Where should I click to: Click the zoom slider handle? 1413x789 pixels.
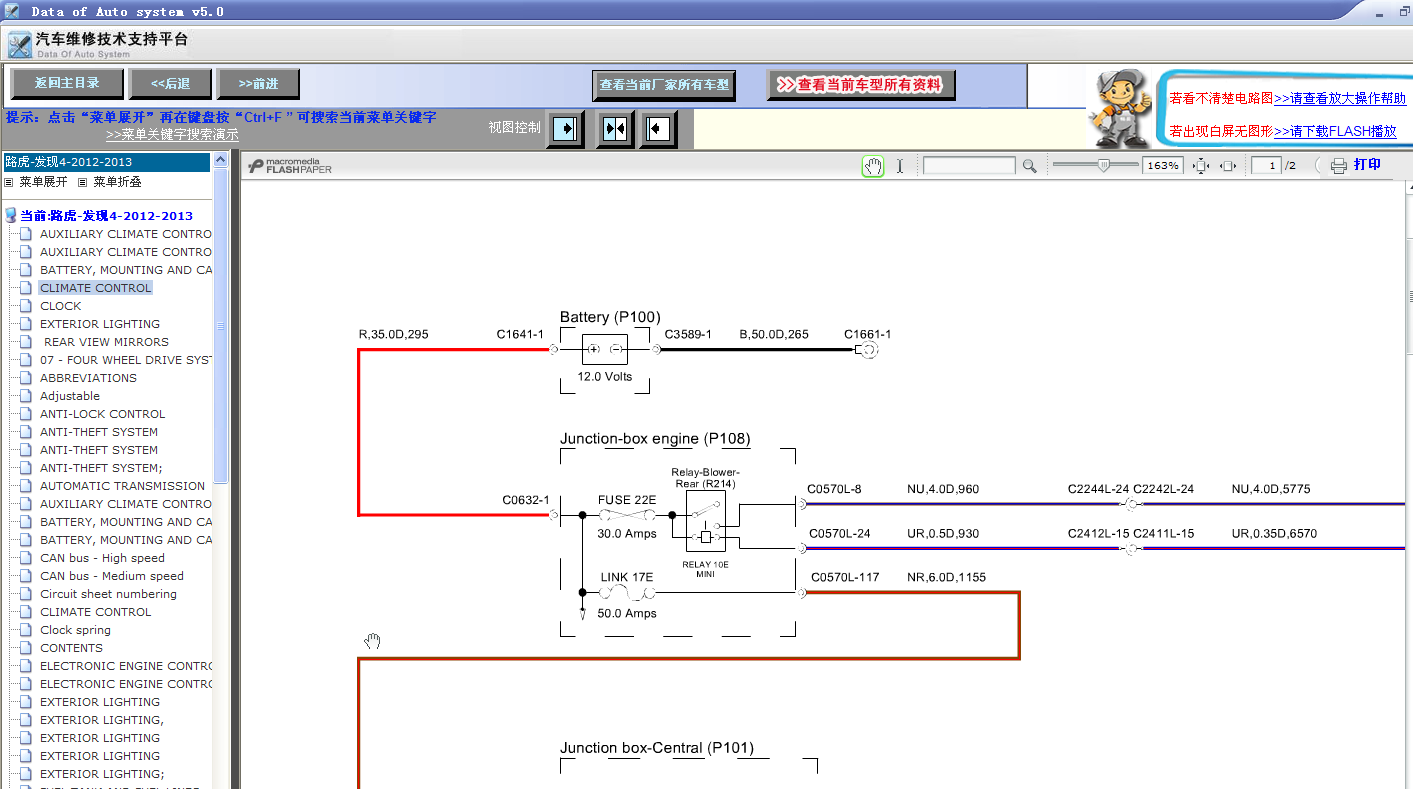tap(1103, 165)
